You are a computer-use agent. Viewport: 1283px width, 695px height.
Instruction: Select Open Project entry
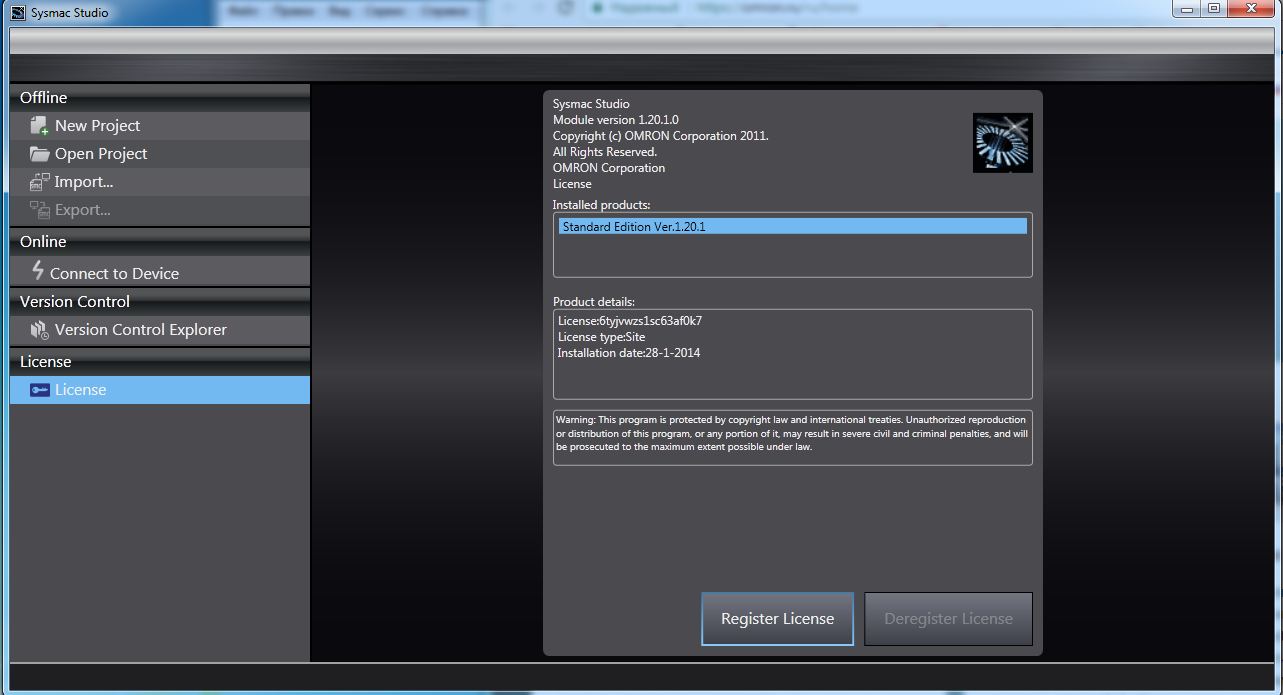[x=160, y=154]
